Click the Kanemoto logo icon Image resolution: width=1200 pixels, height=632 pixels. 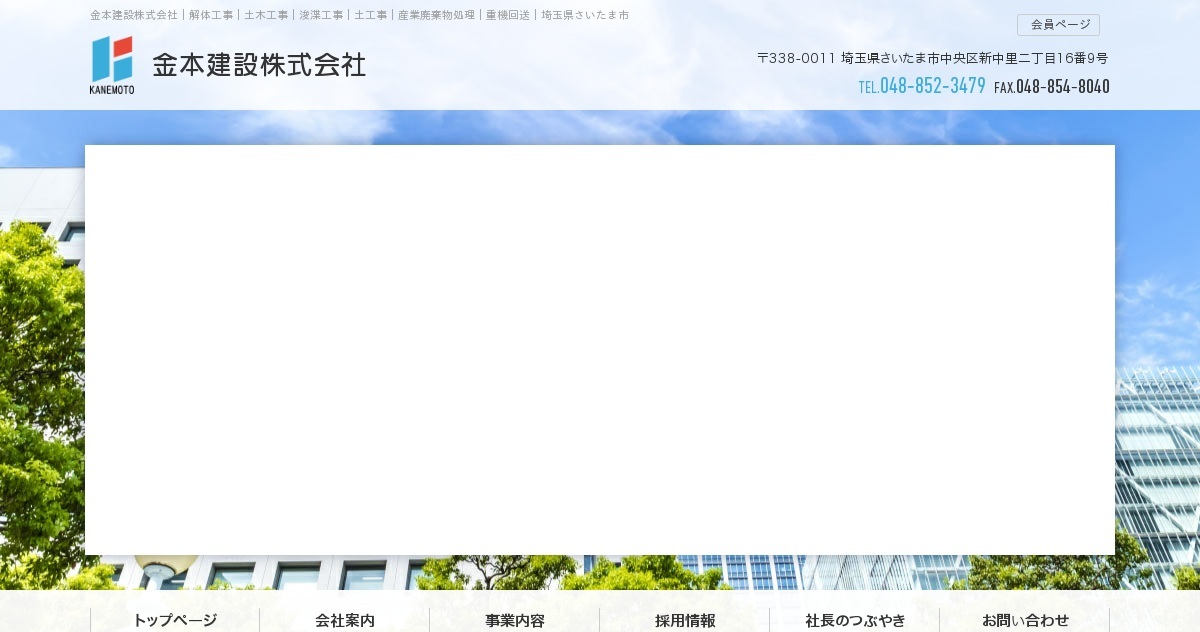112,65
